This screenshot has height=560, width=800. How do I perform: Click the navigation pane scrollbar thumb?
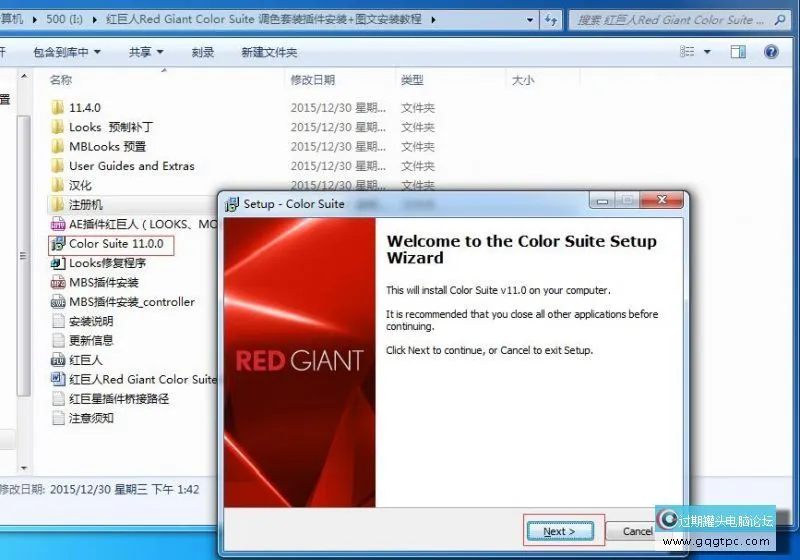tap(23, 255)
